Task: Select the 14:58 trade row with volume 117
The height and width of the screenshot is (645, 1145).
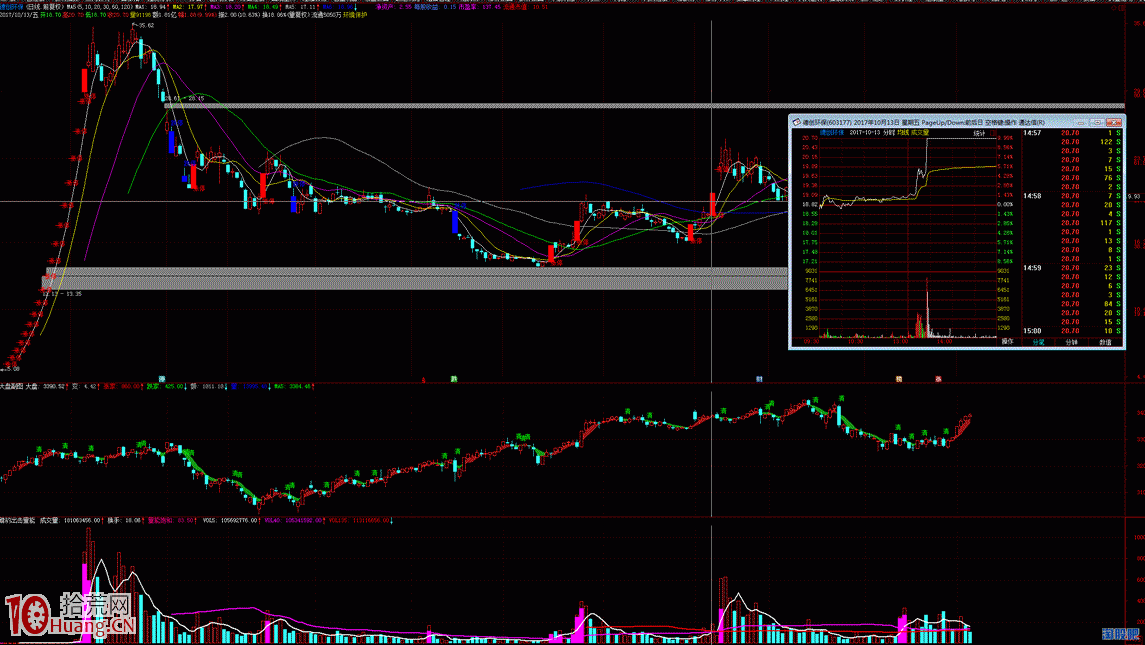Action: 1072,223
